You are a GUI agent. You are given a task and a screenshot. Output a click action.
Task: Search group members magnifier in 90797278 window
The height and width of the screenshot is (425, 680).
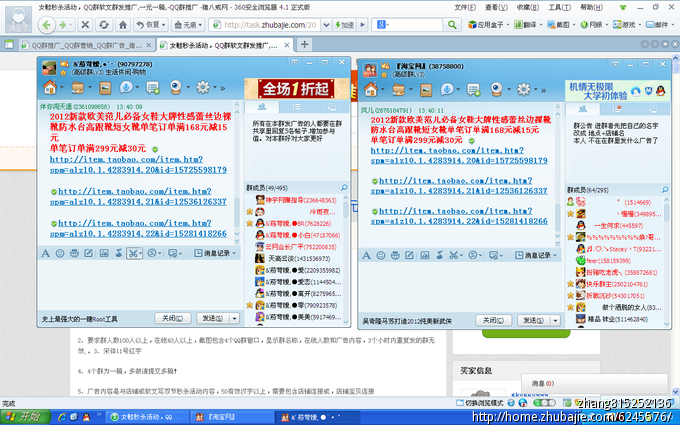click(x=344, y=187)
